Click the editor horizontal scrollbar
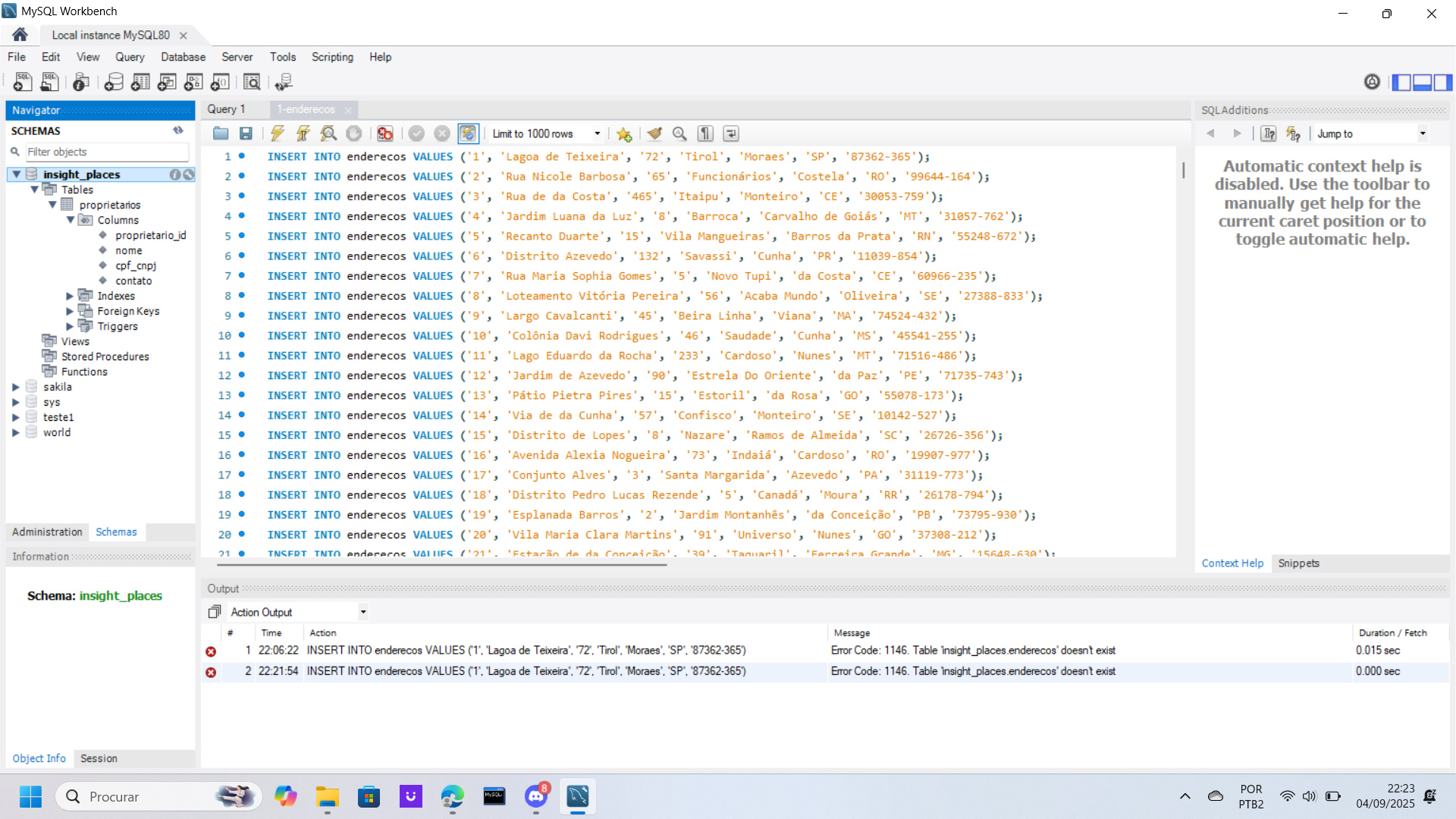The image size is (1456, 819). pos(441,565)
